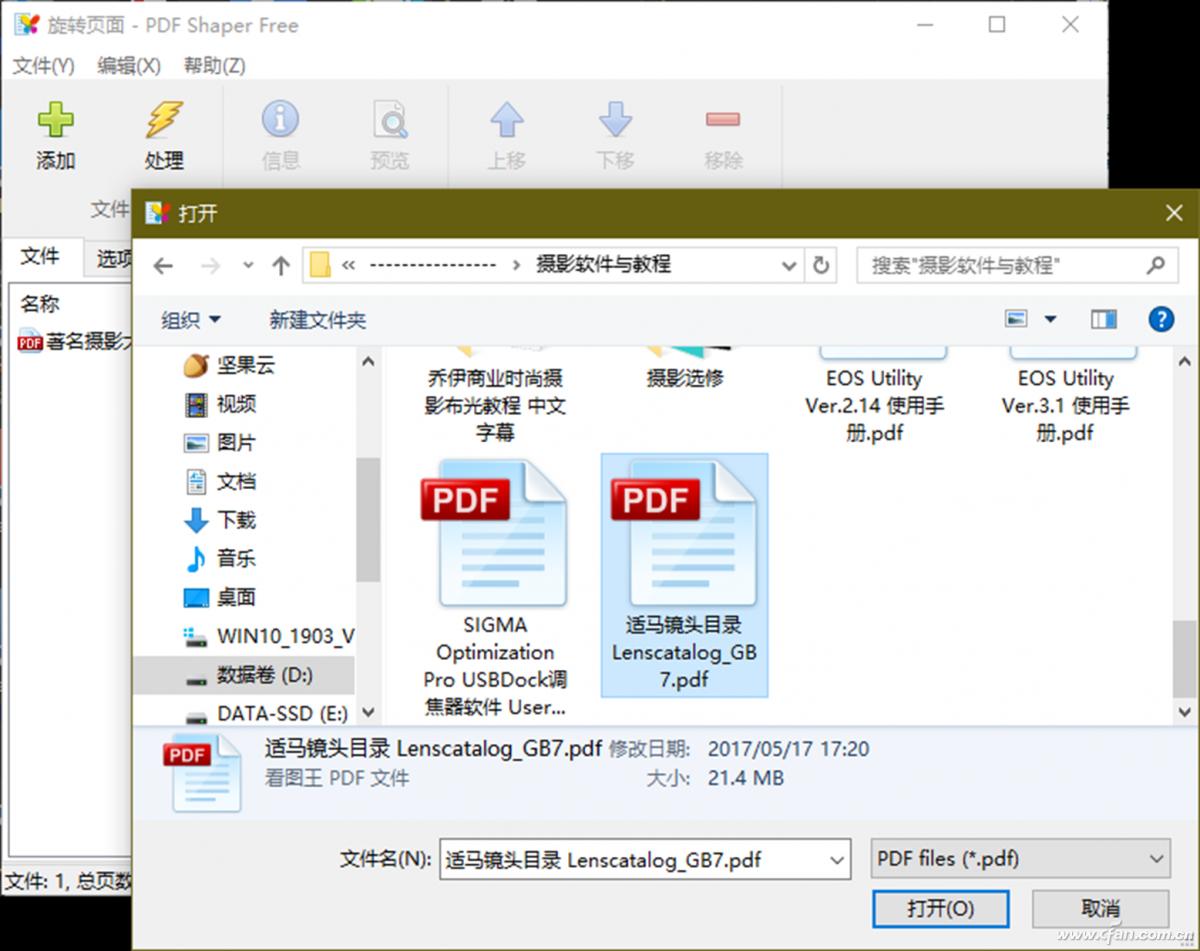Click the 取消 (Cancel) button
Screen dimensions: 1200x951
pyautogui.click(x=1099, y=909)
